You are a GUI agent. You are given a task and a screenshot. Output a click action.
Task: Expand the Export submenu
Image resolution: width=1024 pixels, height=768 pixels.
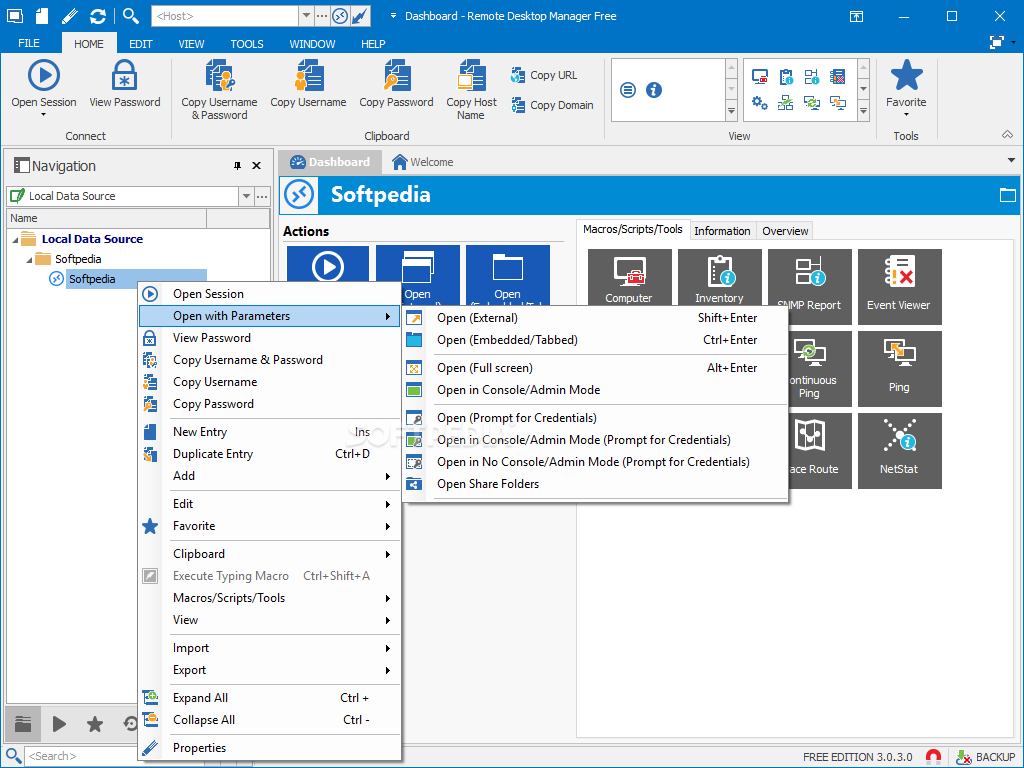[270, 671]
